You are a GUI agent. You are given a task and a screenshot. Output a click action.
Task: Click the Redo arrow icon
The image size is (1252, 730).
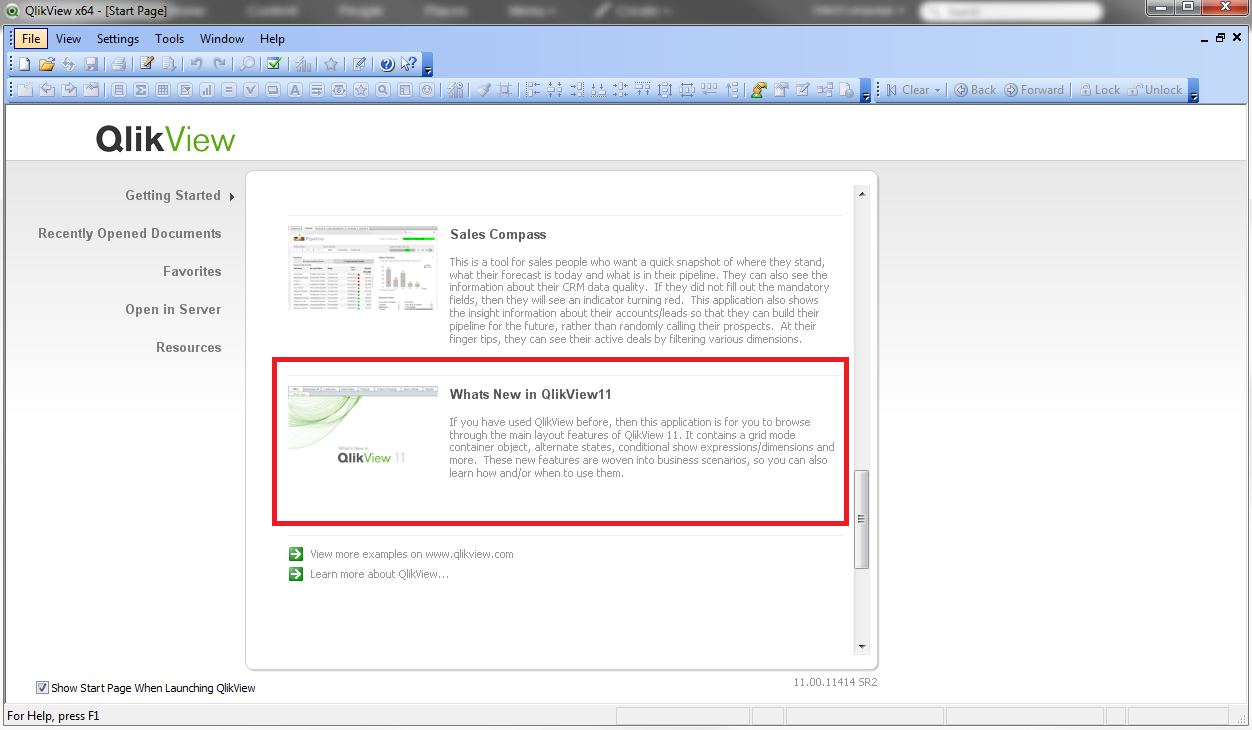click(219, 64)
